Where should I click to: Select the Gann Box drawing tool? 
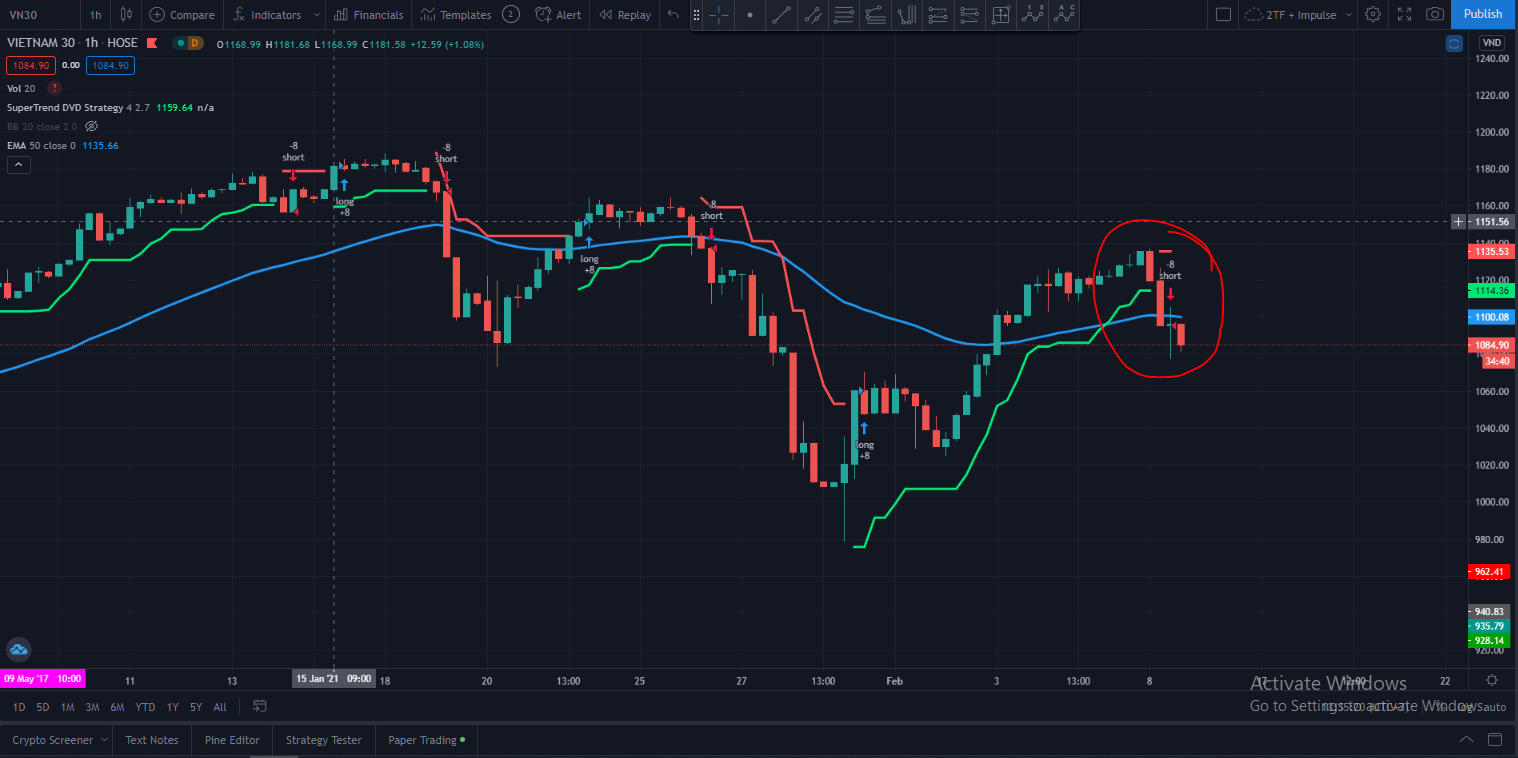point(1000,15)
